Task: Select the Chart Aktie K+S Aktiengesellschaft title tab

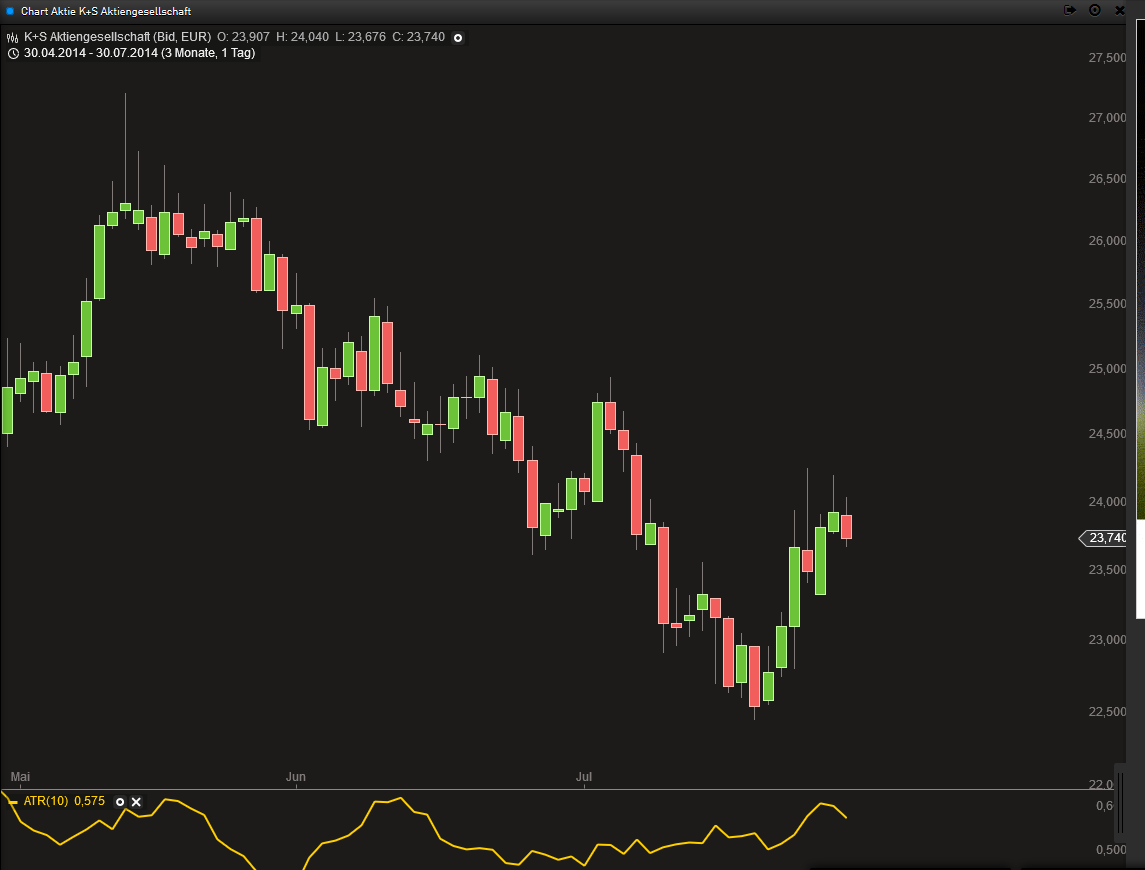Action: (106, 11)
